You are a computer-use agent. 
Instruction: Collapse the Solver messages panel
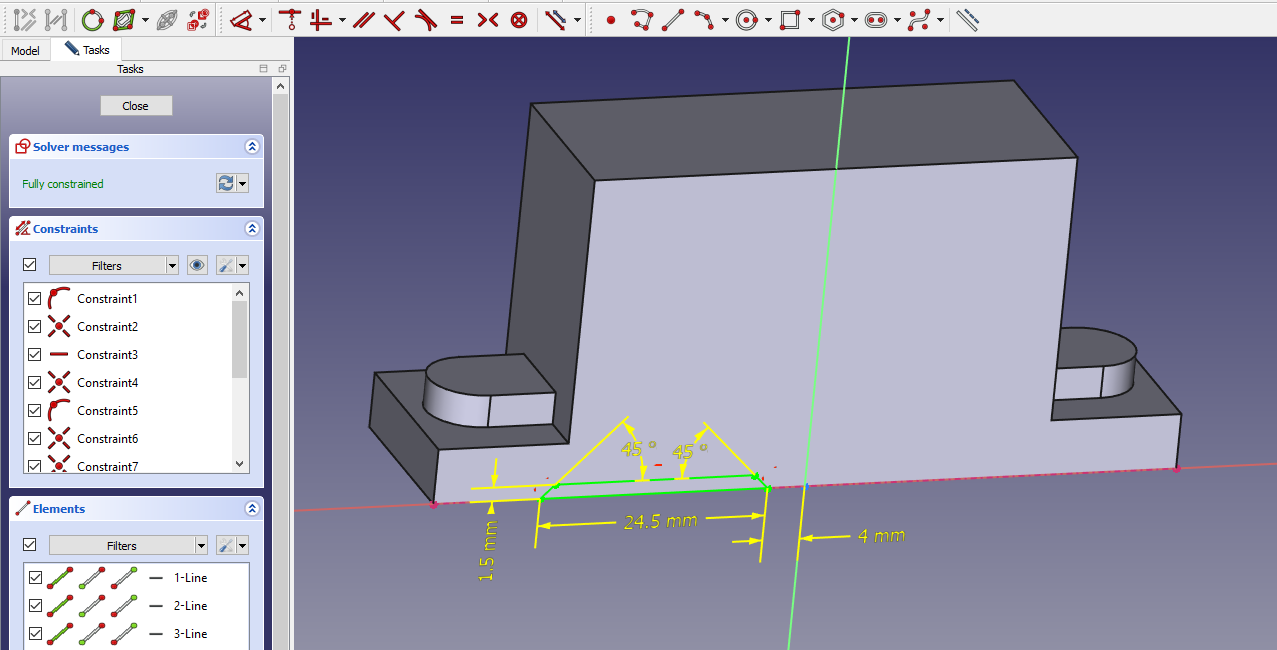click(x=252, y=147)
